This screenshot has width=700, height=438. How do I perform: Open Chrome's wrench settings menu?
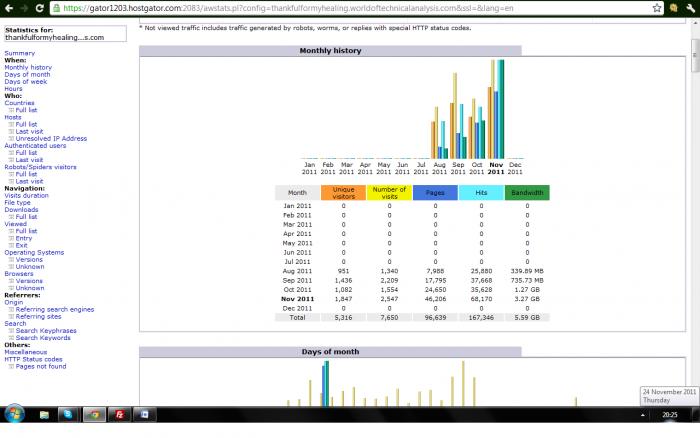pyautogui.click(x=691, y=8)
